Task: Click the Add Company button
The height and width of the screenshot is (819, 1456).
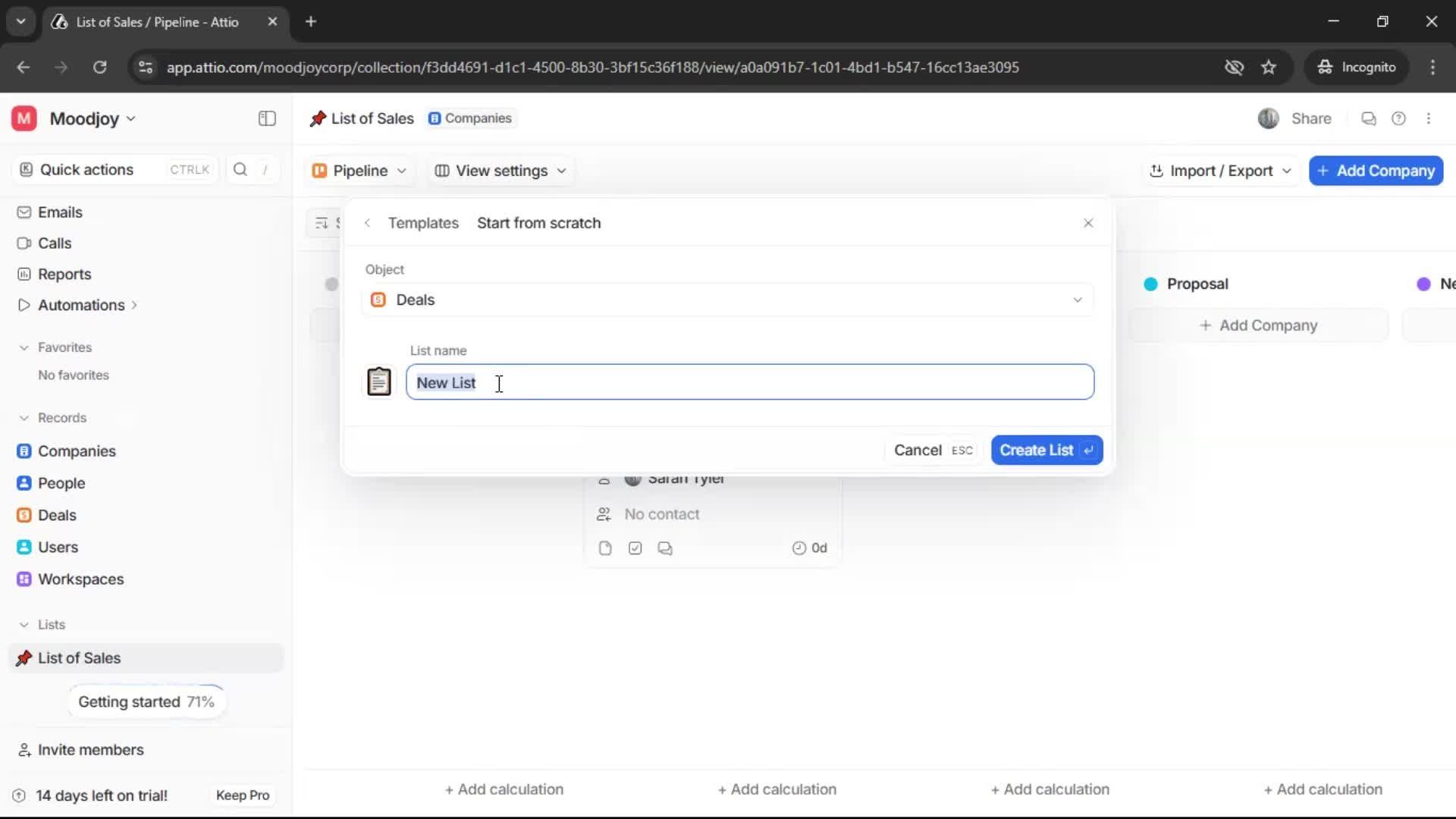Action: tap(1375, 171)
